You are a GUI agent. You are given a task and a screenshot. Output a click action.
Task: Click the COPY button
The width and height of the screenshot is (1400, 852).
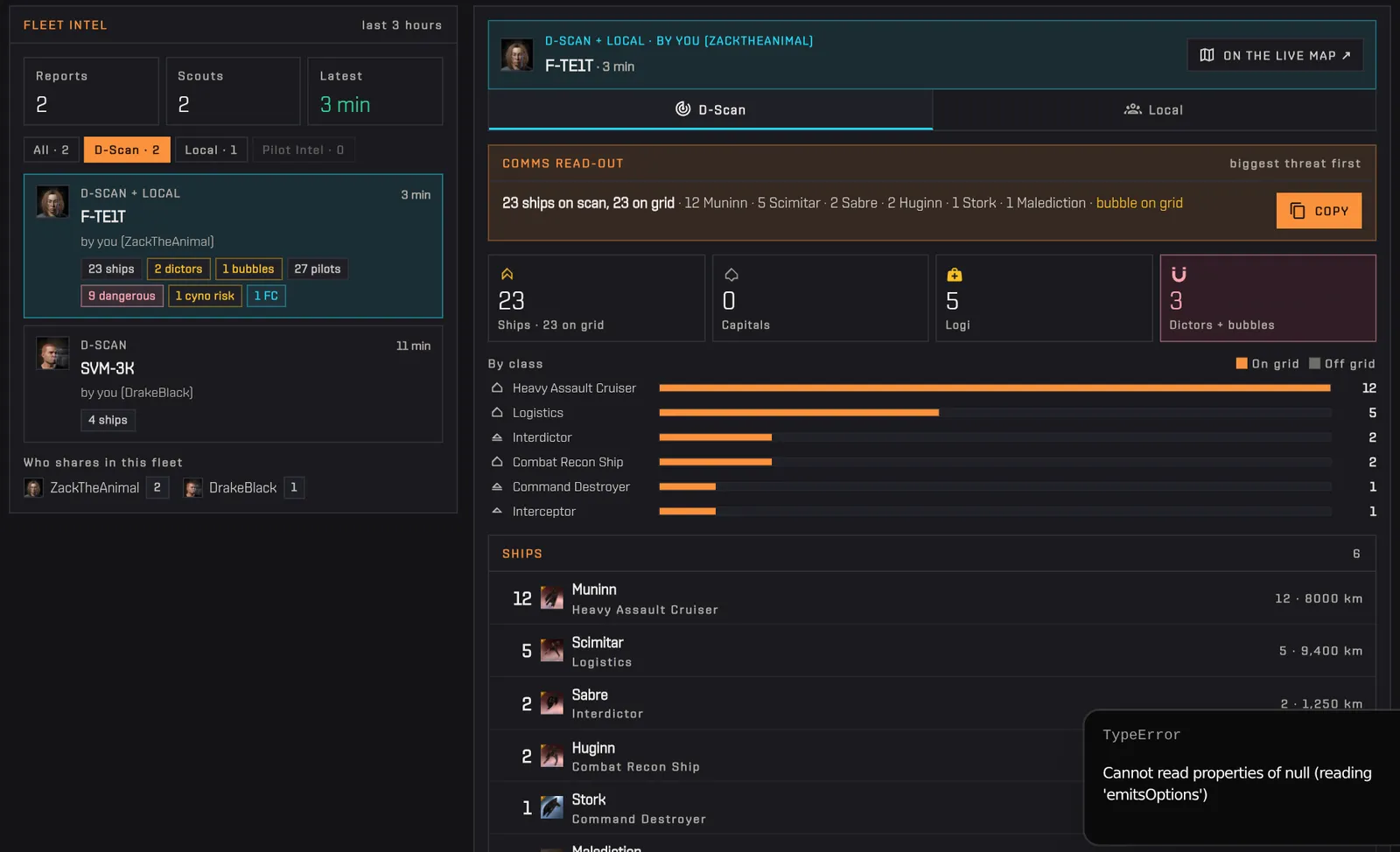(x=1319, y=211)
